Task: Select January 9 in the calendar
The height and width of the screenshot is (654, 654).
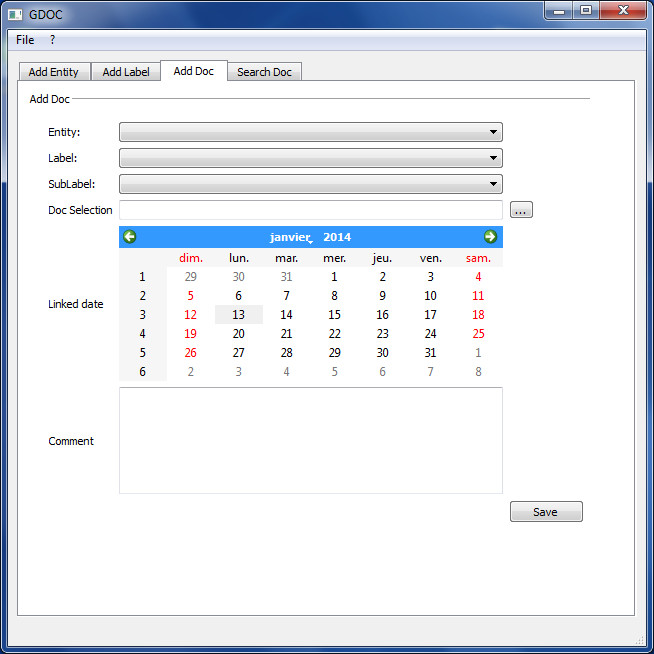Action: [382, 296]
